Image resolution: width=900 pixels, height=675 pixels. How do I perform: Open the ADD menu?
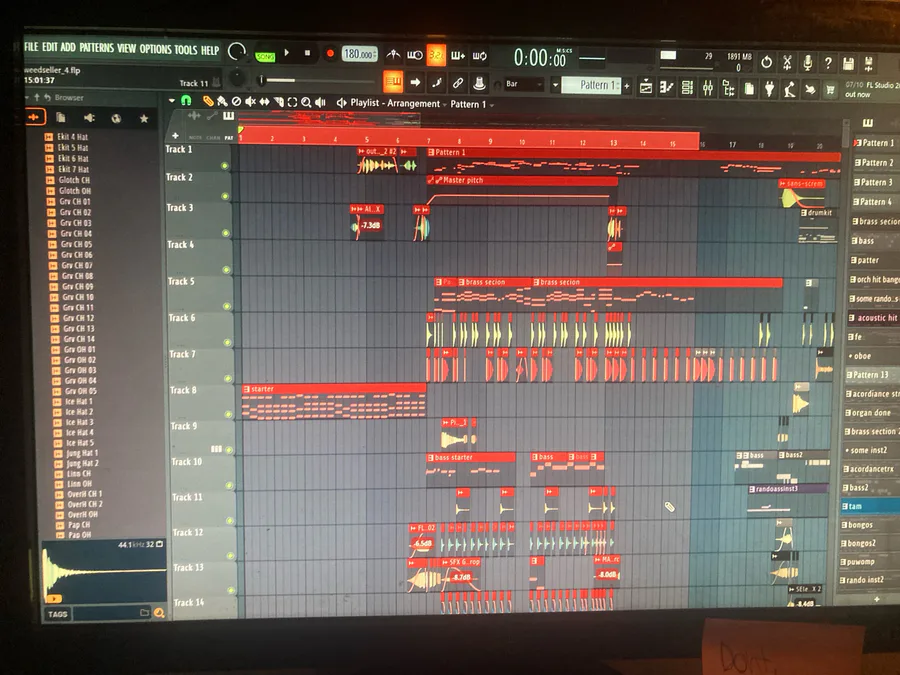(68, 47)
